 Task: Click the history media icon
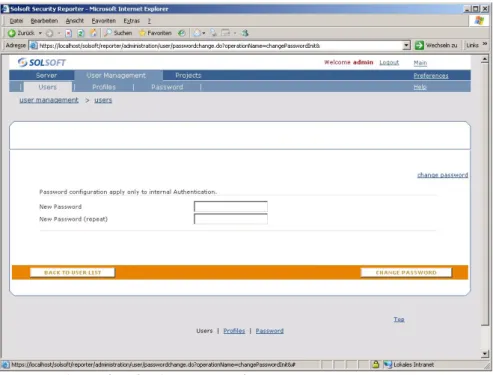tap(181, 33)
